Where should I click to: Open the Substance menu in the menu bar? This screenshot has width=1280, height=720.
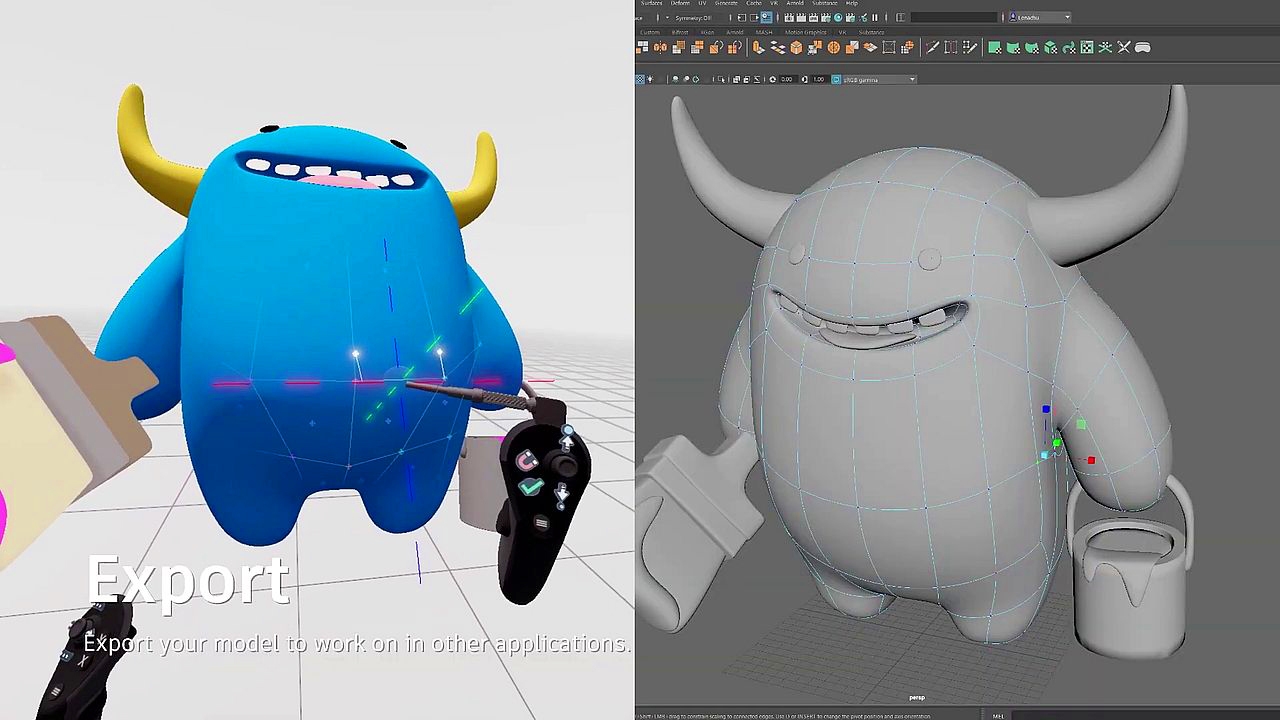(825, 3)
